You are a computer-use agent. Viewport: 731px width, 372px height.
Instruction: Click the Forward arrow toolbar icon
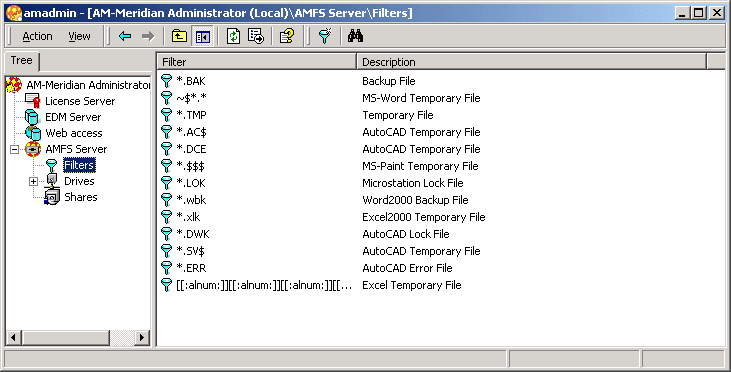(x=148, y=36)
